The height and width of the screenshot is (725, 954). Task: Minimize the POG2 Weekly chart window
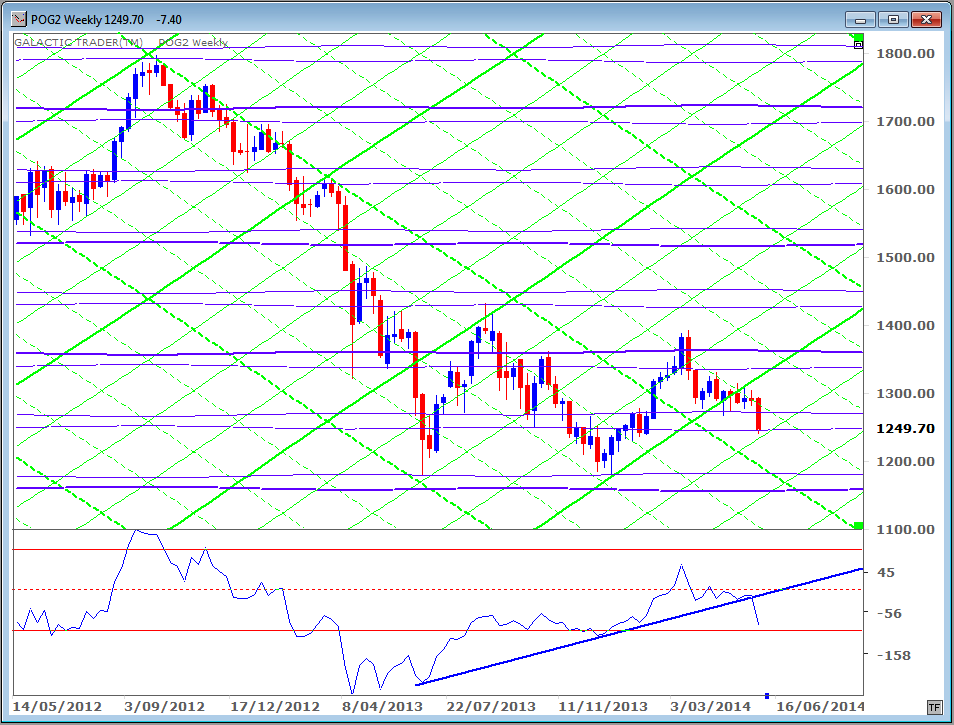click(x=860, y=20)
